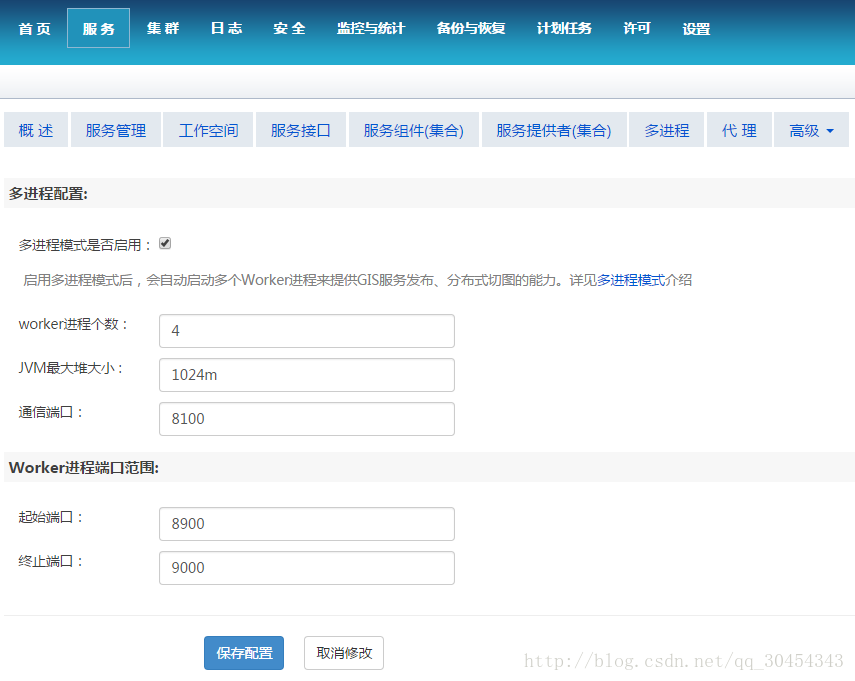Screen dimensions: 855x681
Task: Toggle the 多进程模式是否启用 checkbox
Action: click(x=165, y=243)
